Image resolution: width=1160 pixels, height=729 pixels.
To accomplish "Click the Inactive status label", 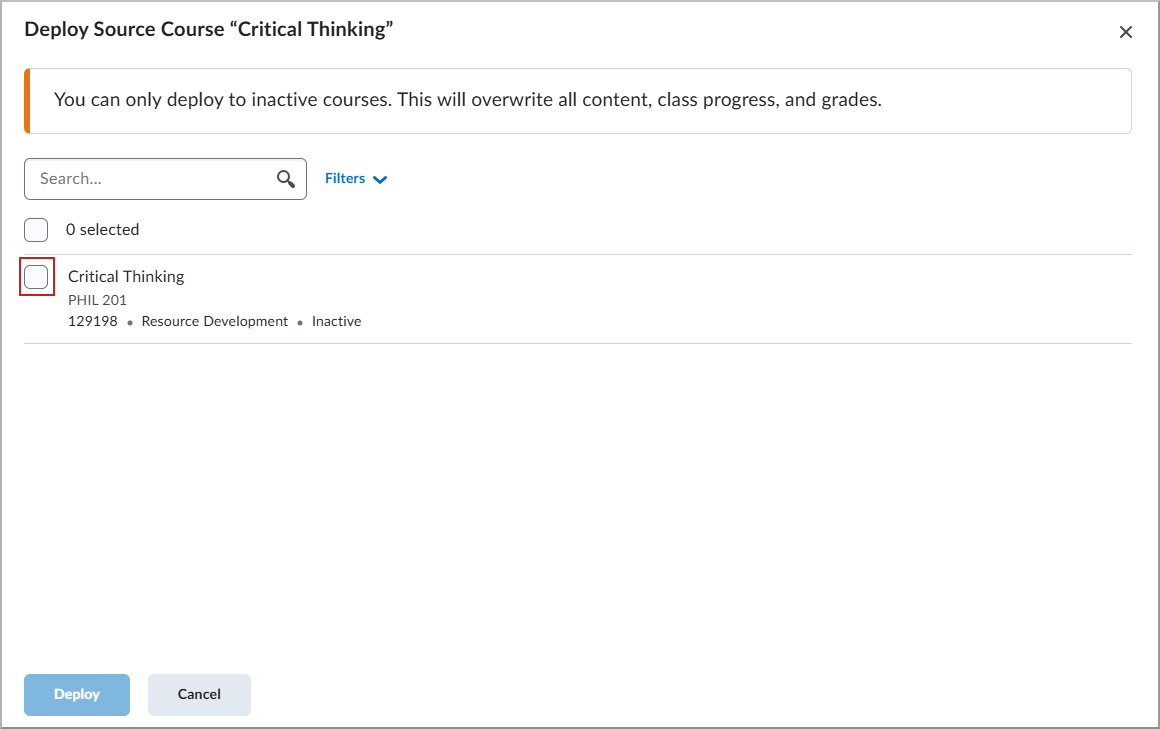I will tap(336, 322).
